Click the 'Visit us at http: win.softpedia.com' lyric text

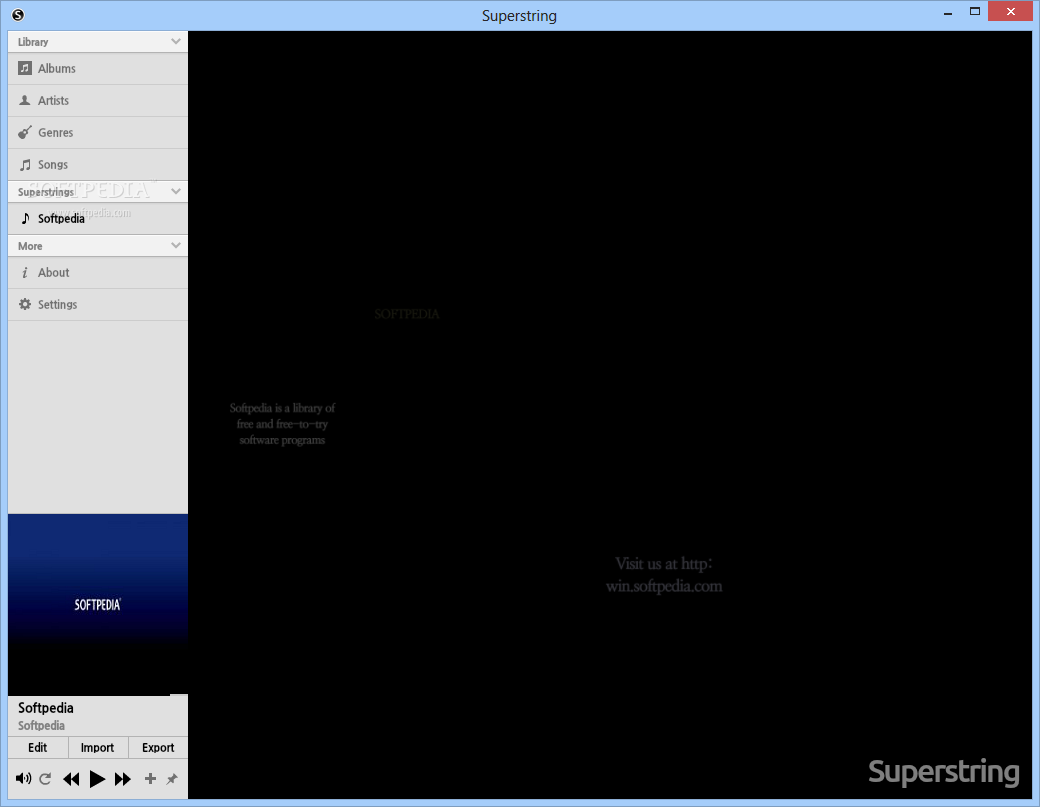pyautogui.click(x=664, y=575)
